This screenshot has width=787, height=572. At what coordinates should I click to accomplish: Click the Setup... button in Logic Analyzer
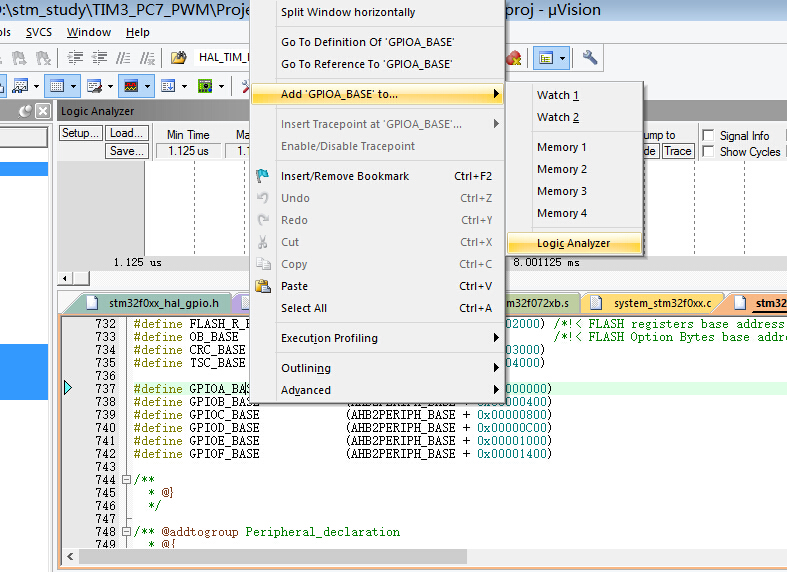pyautogui.click(x=81, y=133)
